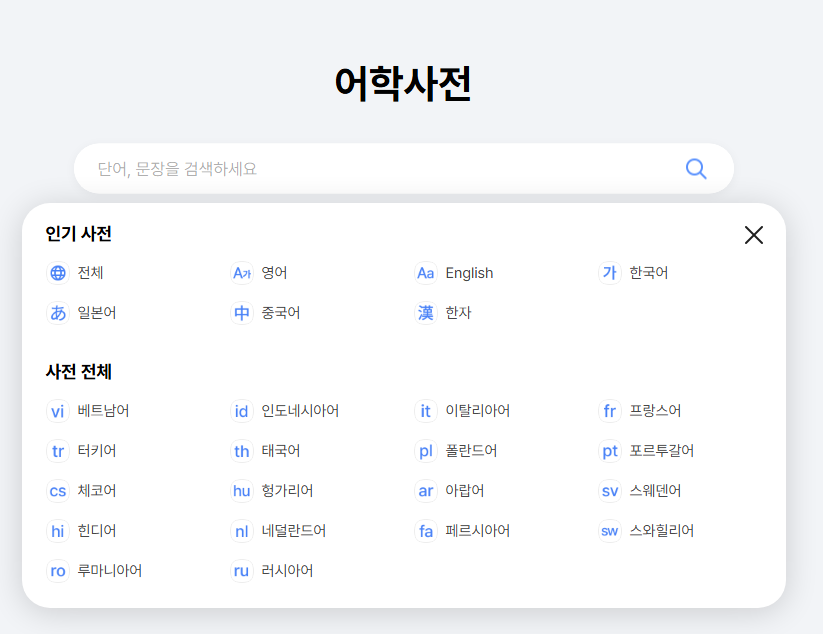The image size is (823, 634).
Task: Click the ru language icon
Action: (242, 571)
